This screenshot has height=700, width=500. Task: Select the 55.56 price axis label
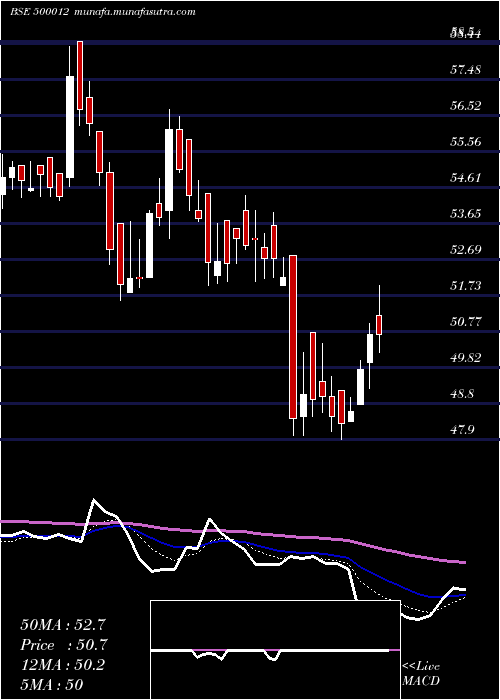[466, 142]
